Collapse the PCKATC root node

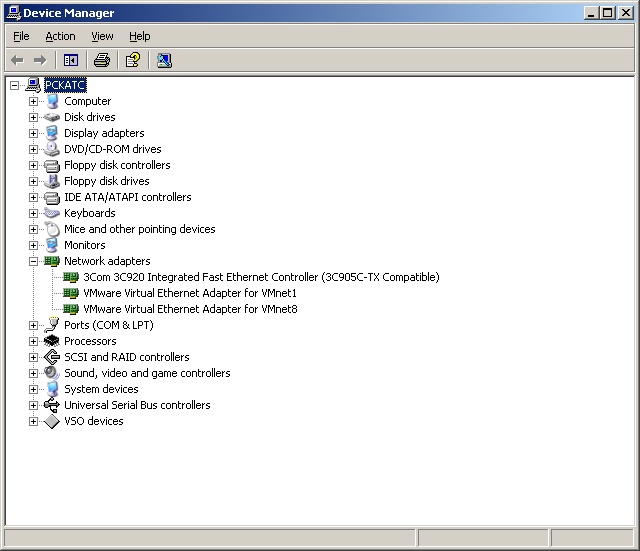tap(14, 85)
